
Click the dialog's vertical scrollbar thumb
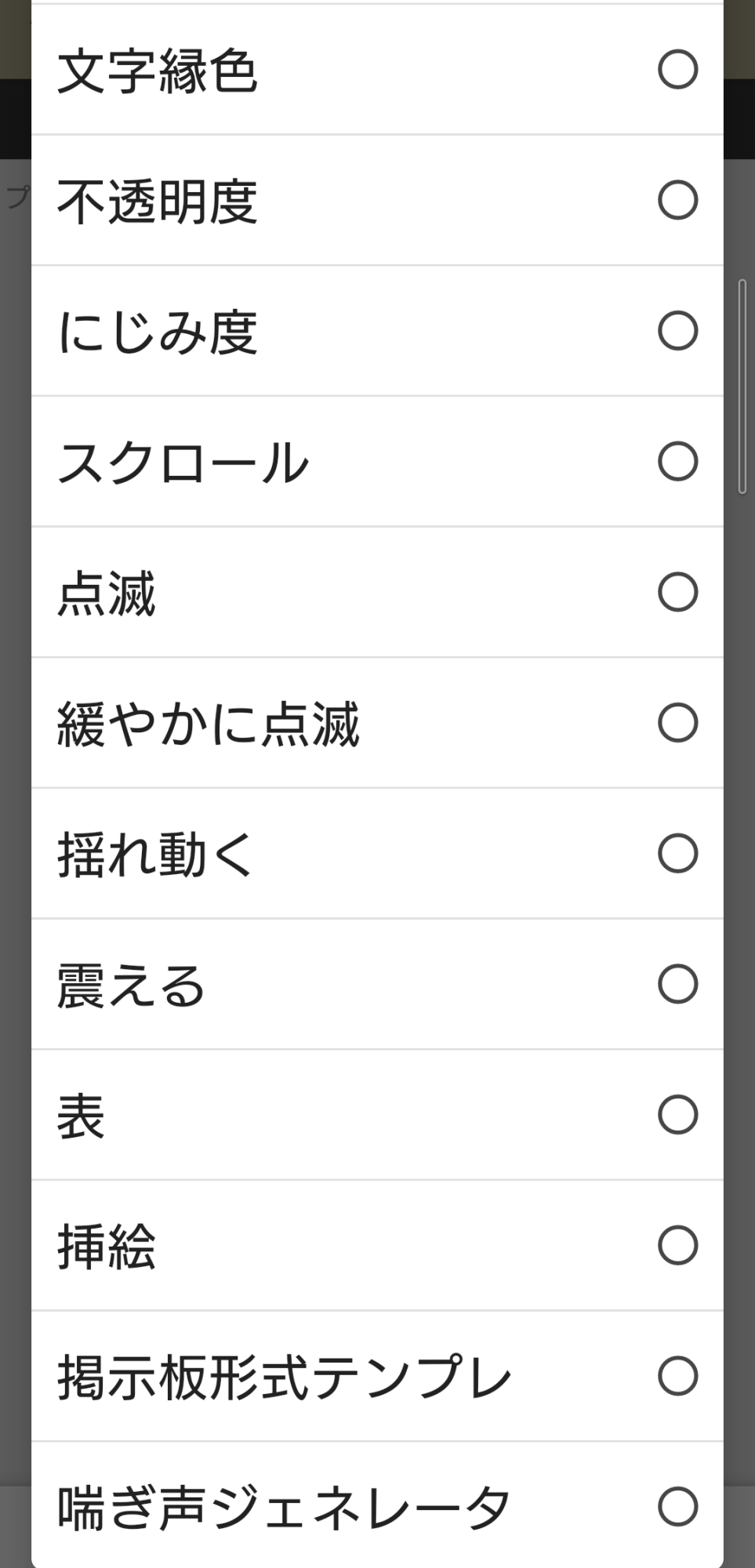point(742,386)
